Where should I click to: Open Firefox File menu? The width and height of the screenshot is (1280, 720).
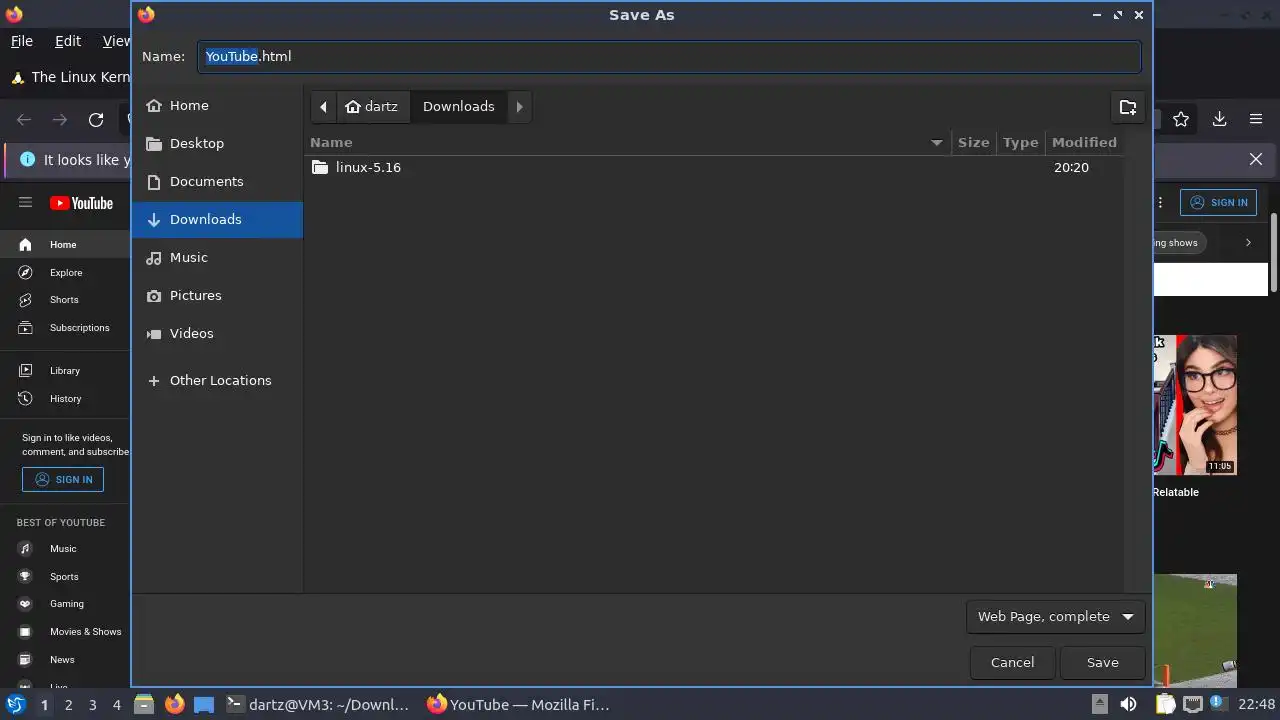(x=22, y=41)
